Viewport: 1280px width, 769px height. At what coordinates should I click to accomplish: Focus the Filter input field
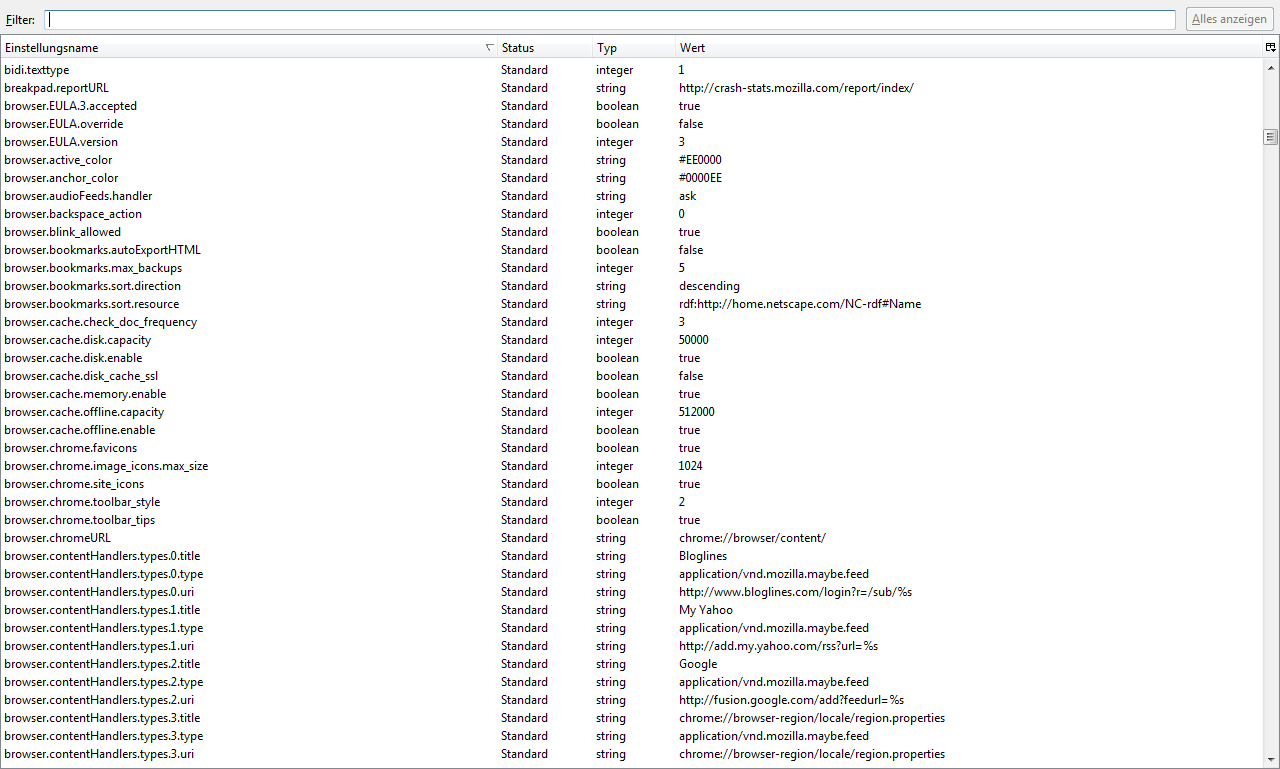pos(610,20)
